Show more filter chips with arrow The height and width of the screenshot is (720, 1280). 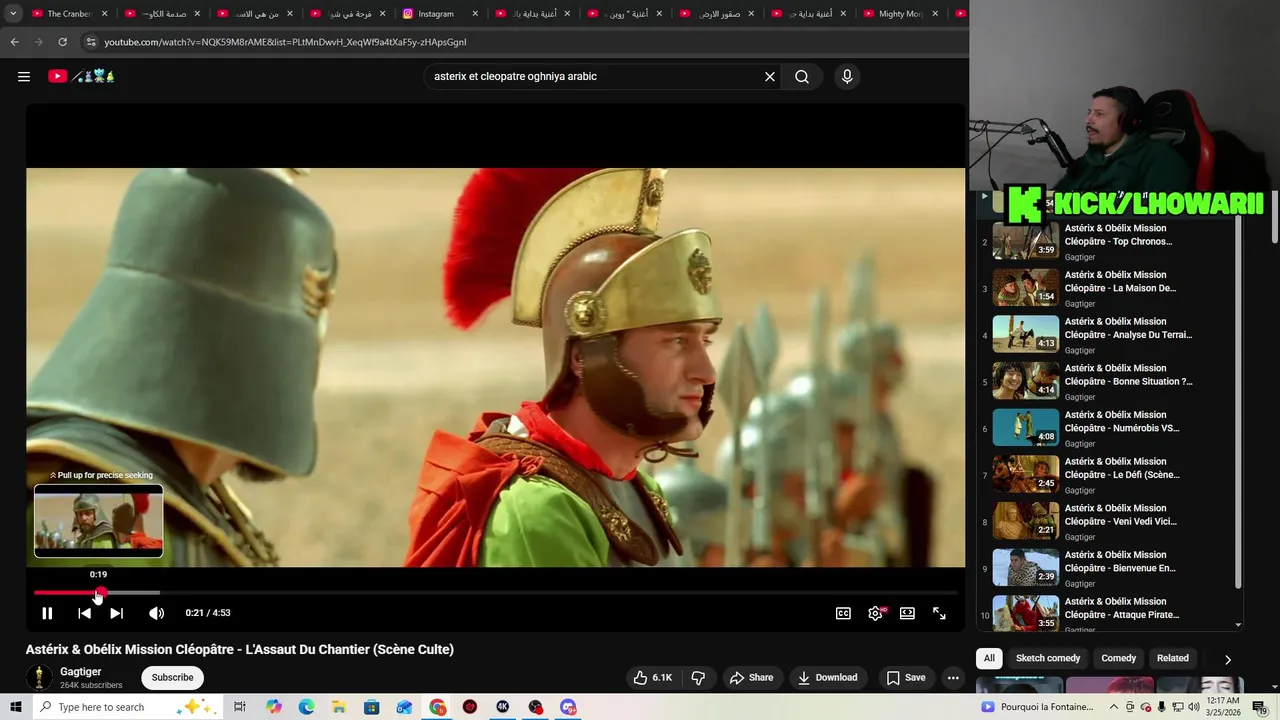(1227, 659)
